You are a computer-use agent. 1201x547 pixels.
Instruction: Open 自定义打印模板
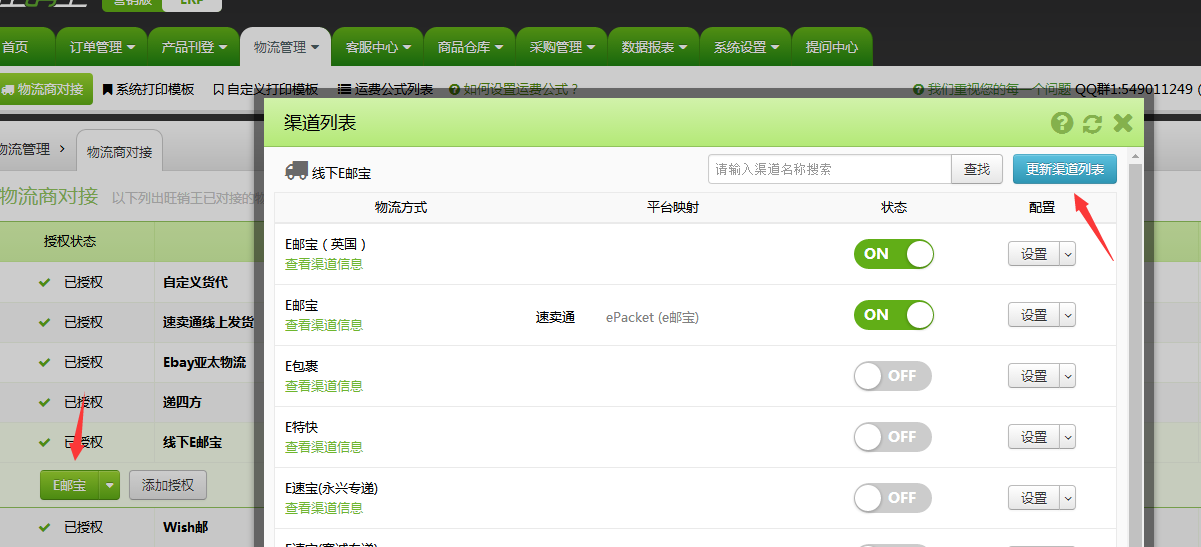pos(266,89)
